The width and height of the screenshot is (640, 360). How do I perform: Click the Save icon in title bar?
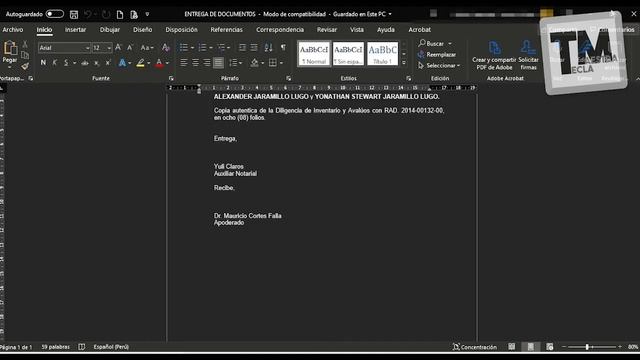(x=74, y=14)
